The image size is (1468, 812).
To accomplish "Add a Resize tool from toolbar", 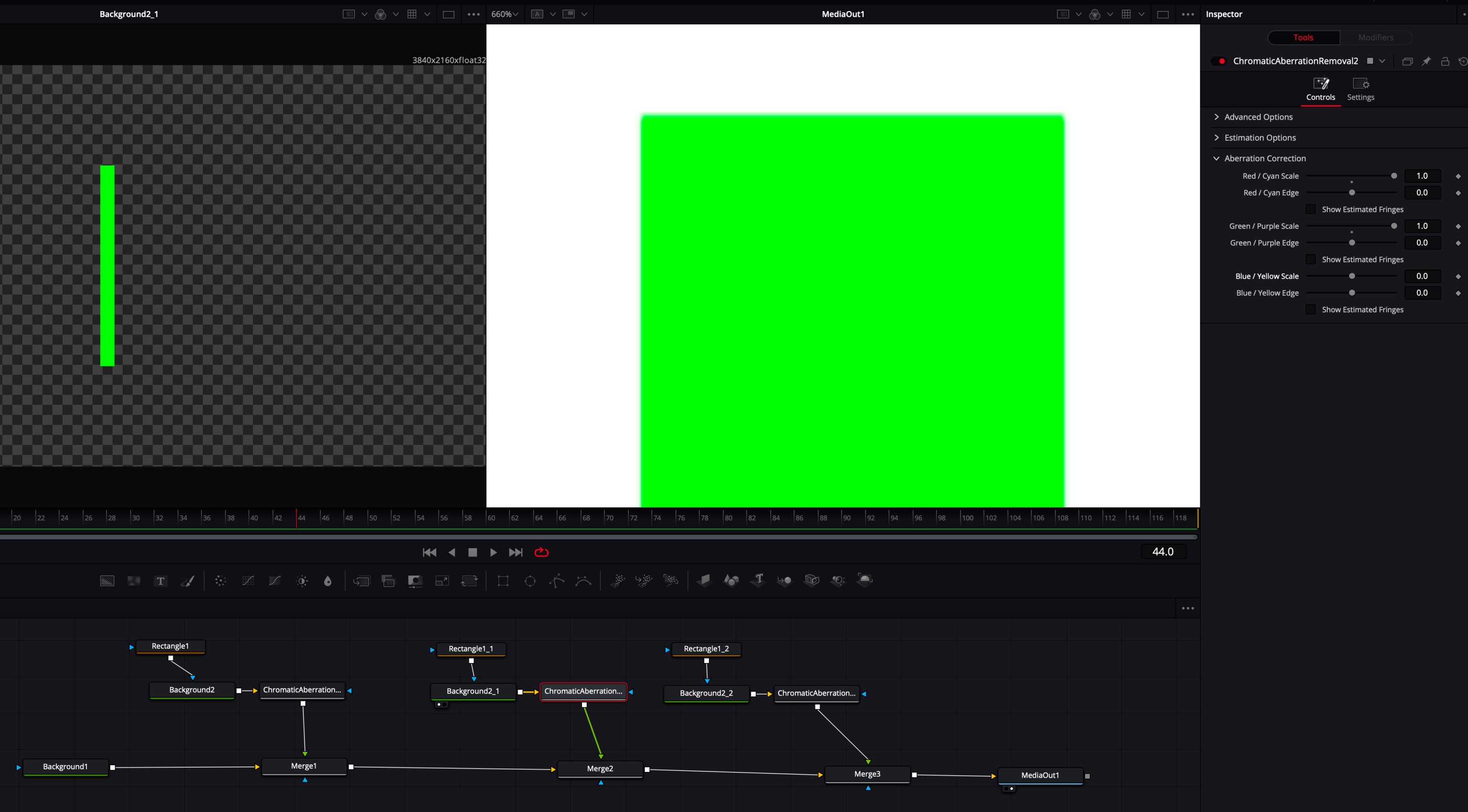I will click(x=442, y=580).
